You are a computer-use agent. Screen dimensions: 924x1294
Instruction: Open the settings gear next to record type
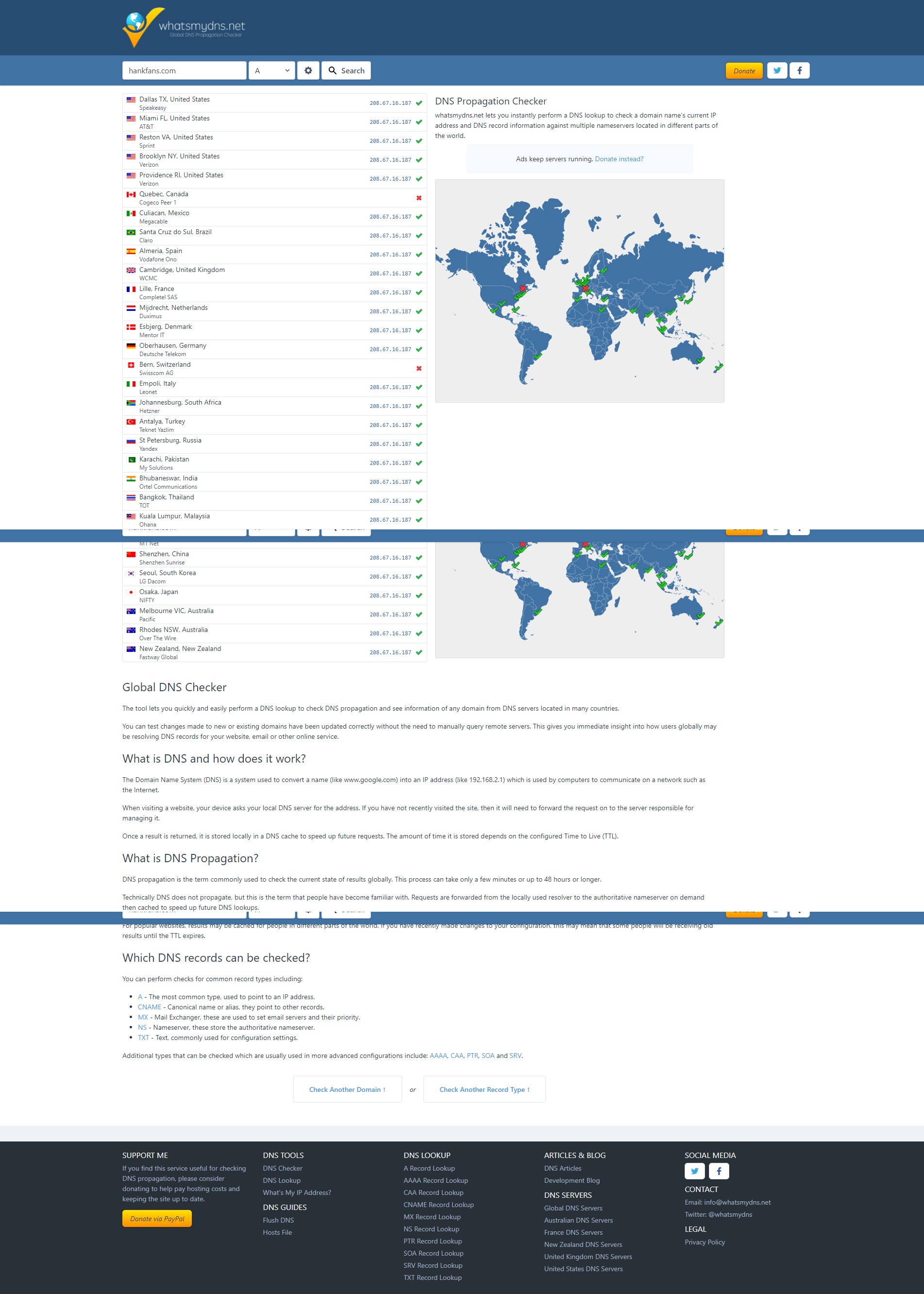[308, 70]
